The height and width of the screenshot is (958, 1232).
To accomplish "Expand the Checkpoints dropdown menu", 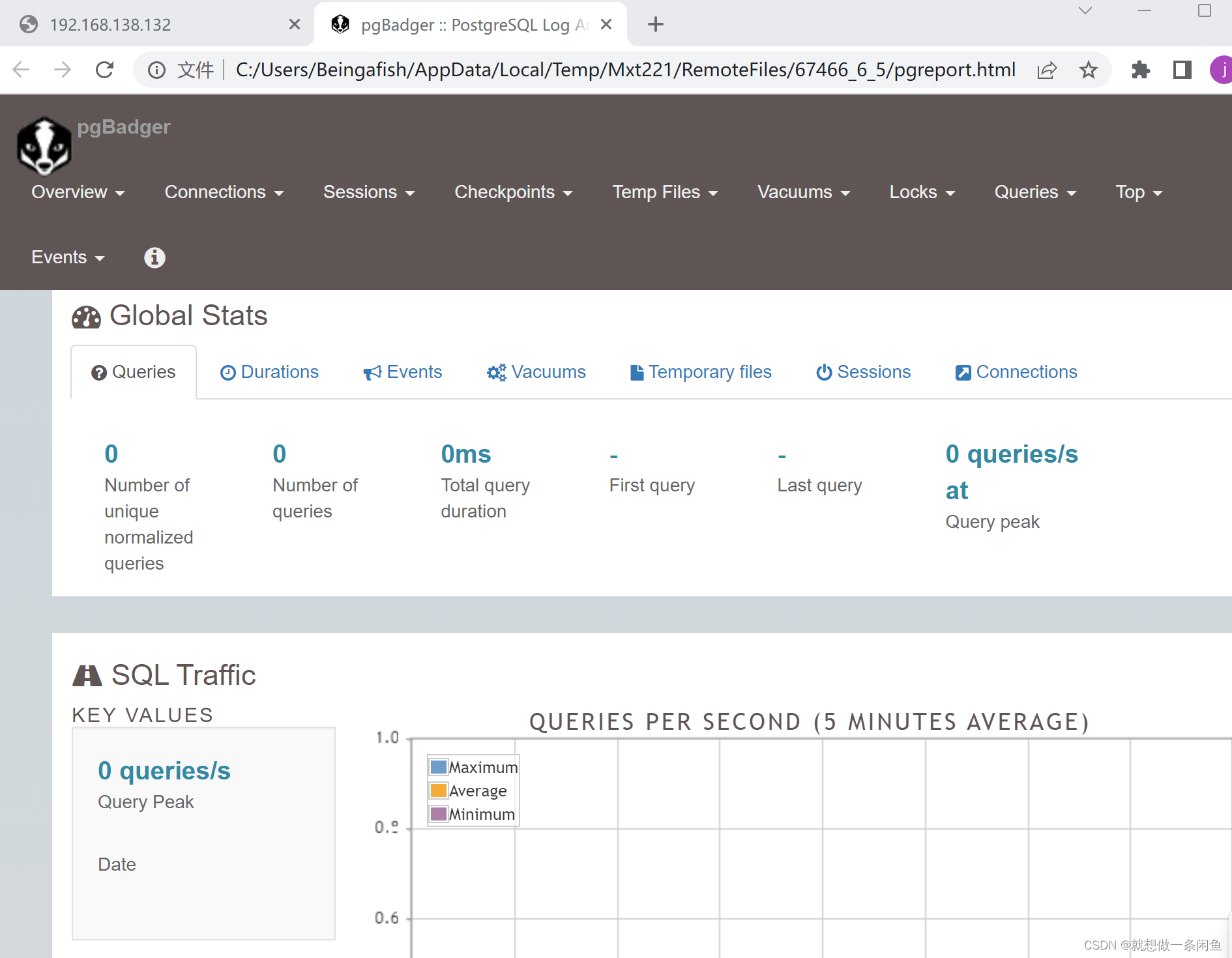I will tap(514, 192).
